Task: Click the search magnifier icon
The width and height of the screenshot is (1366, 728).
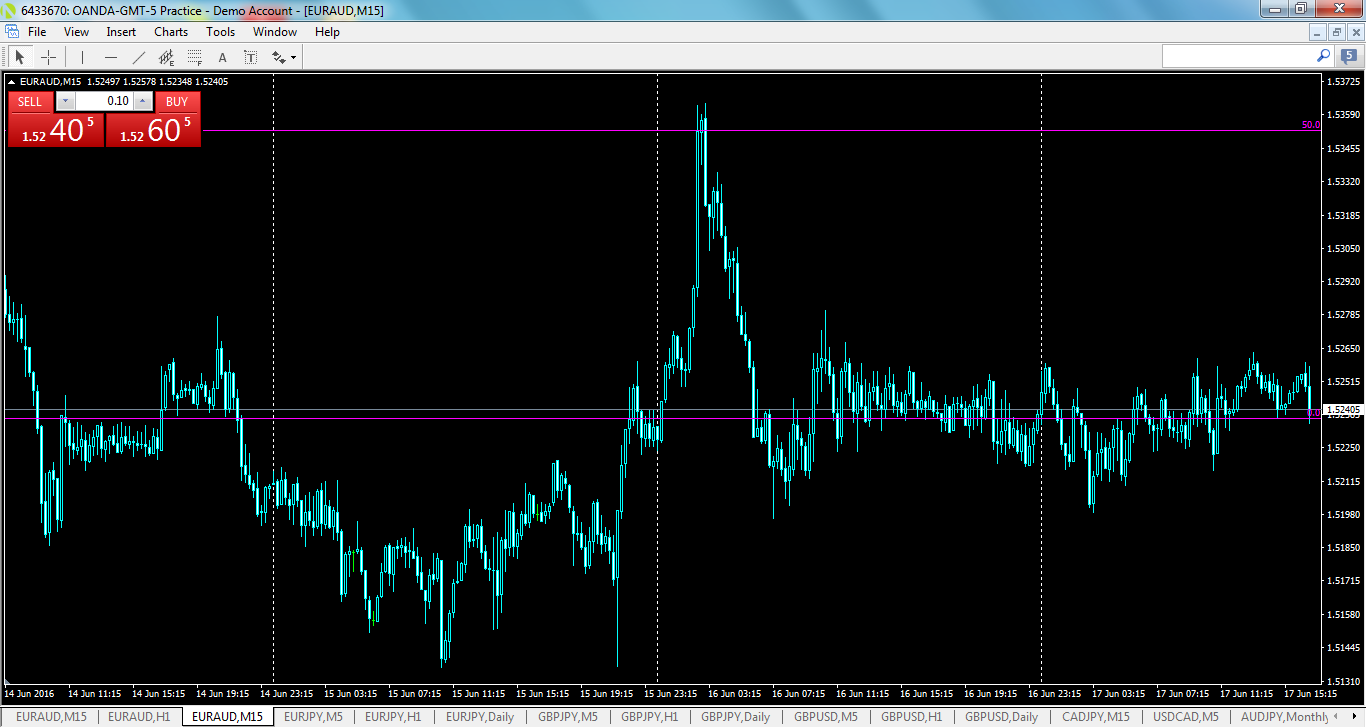Action: pyautogui.click(x=1323, y=57)
